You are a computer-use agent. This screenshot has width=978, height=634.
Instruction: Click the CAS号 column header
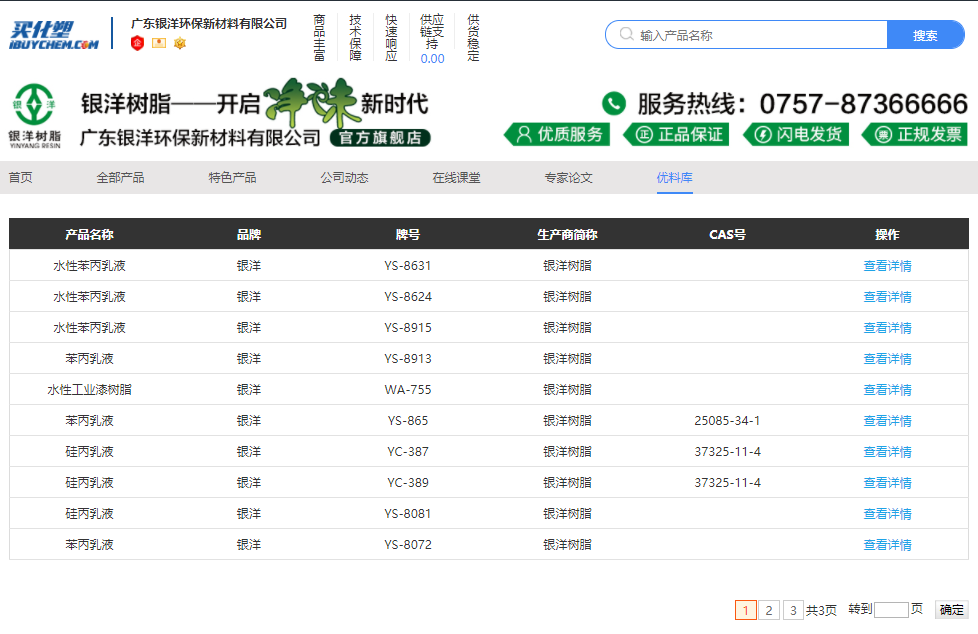pos(727,235)
